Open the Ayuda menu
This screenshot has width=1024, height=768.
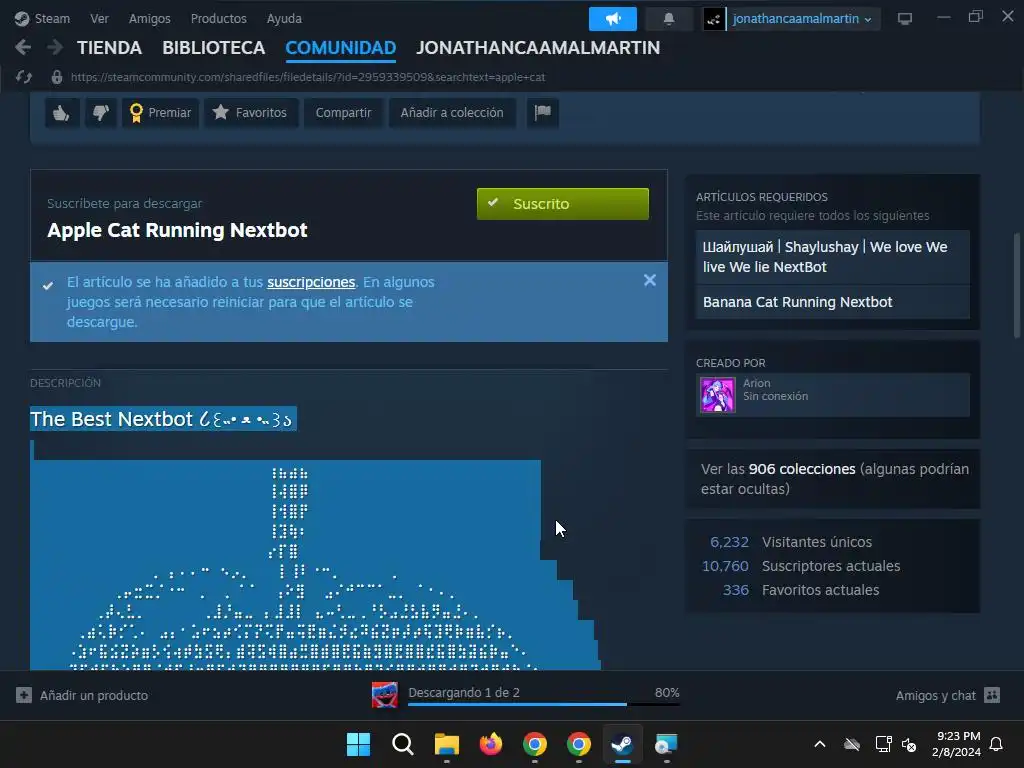tap(284, 18)
